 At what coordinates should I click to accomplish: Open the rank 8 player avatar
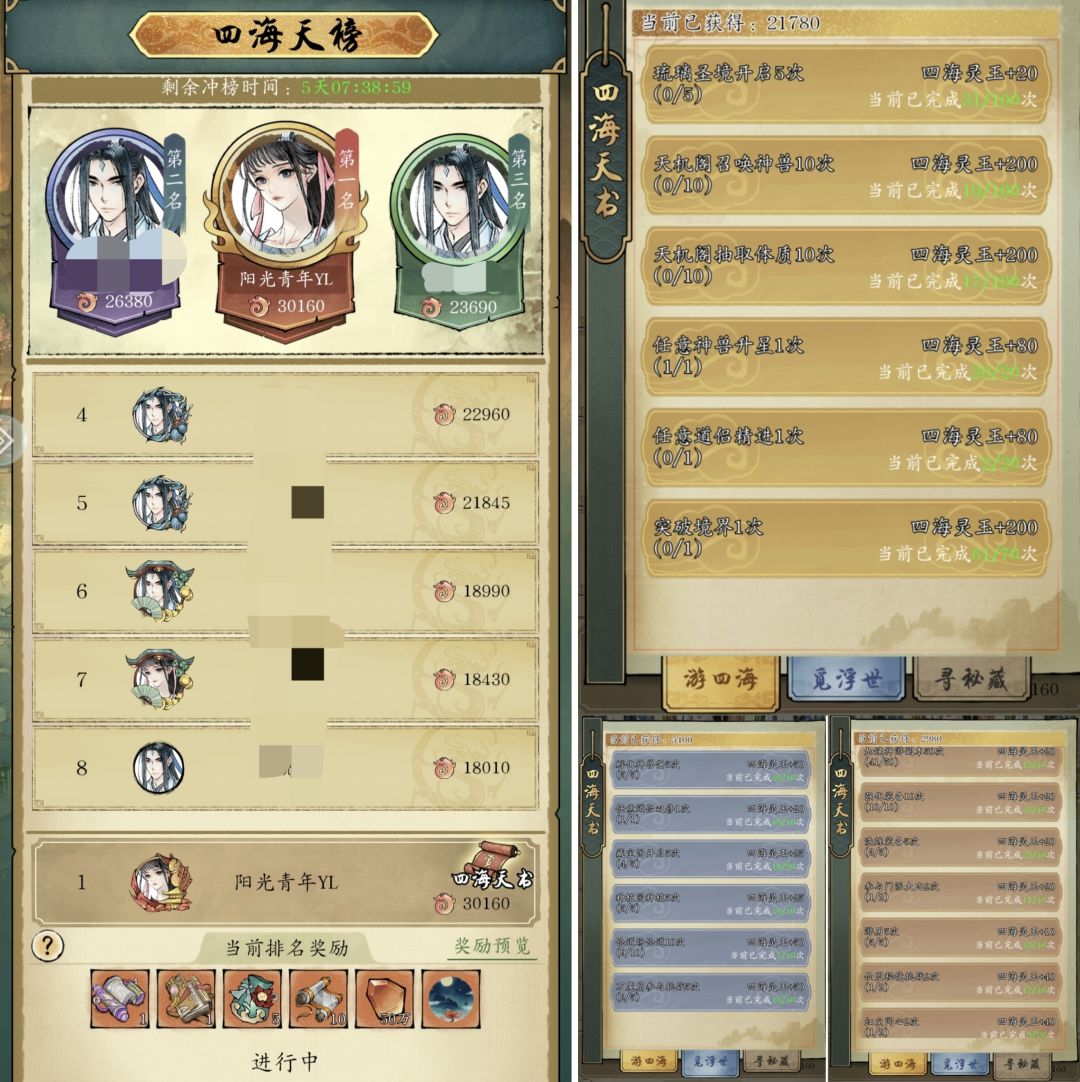click(159, 767)
